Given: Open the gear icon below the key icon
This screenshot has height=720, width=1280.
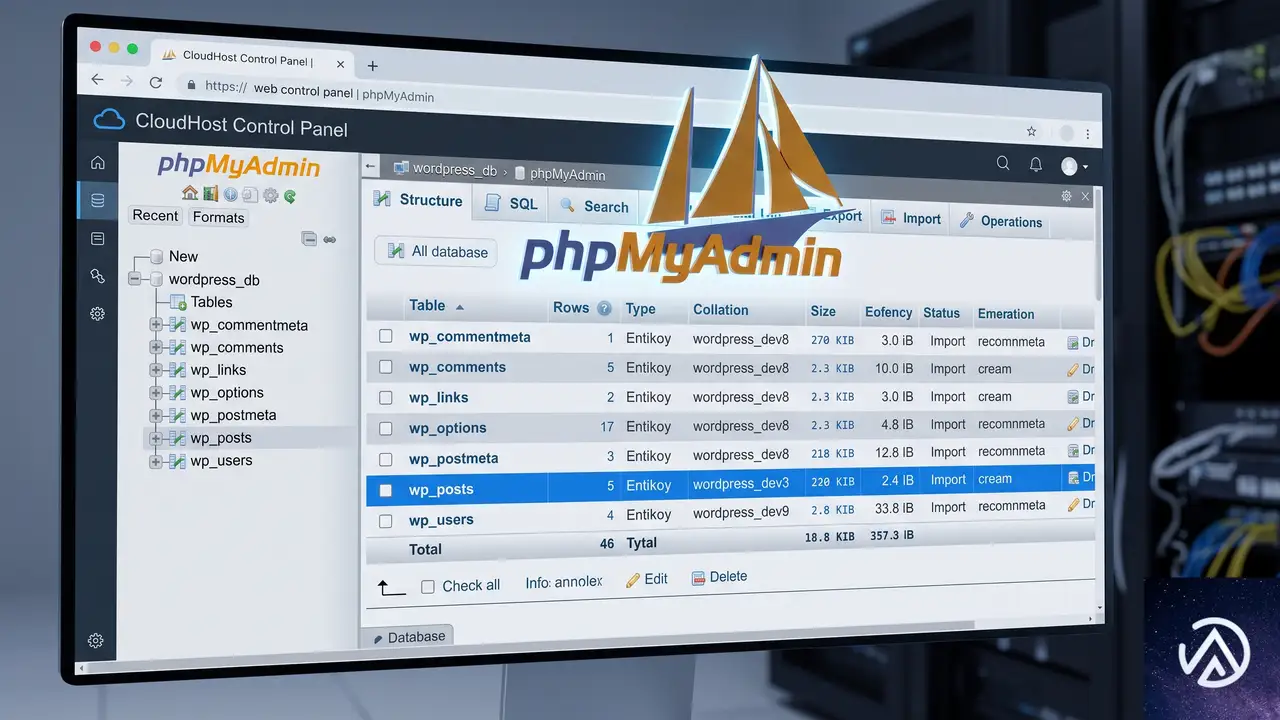Looking at the screenshot, I should click(x=97, y=314).
